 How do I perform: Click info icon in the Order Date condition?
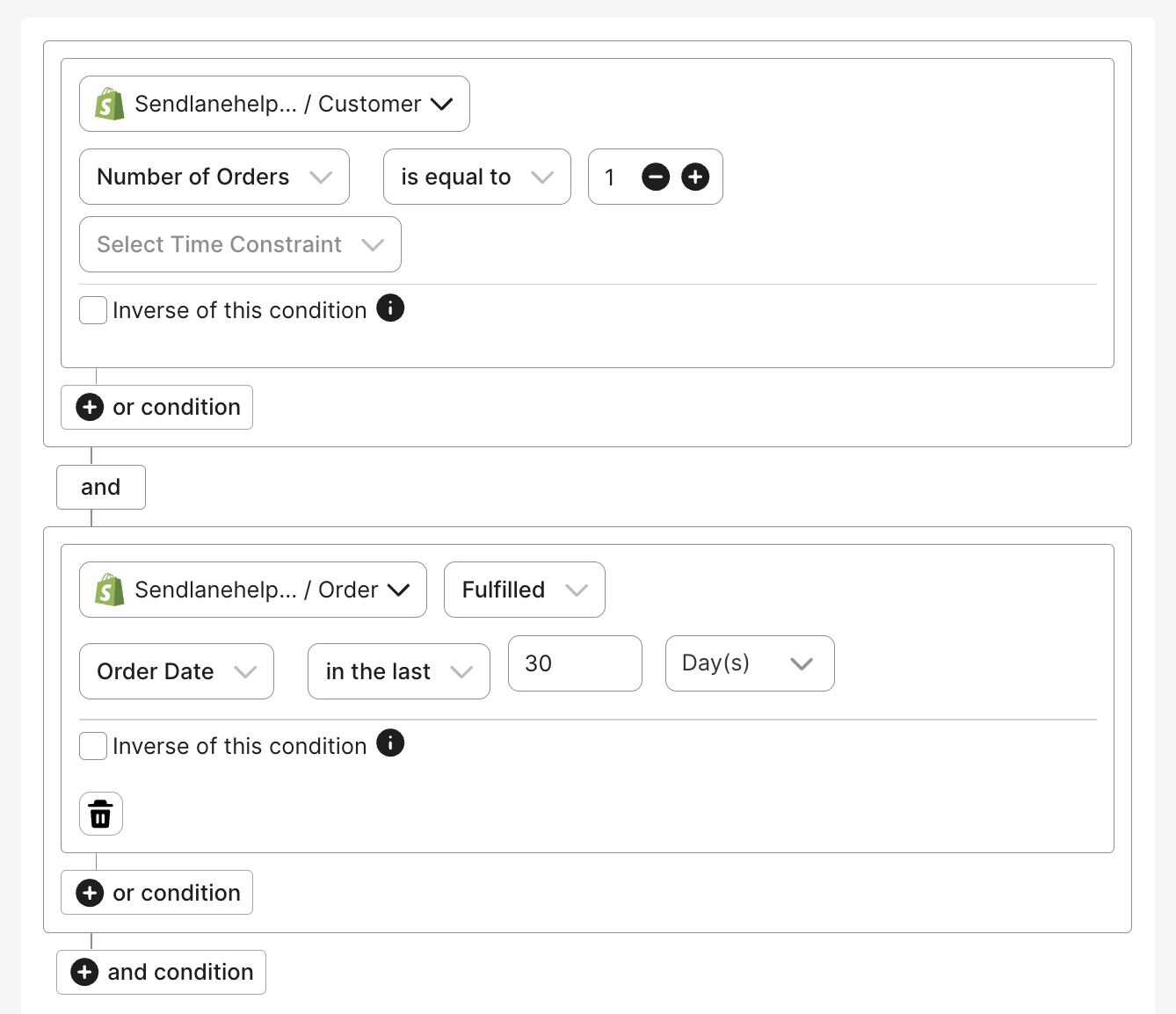click(x=390, y=743)
